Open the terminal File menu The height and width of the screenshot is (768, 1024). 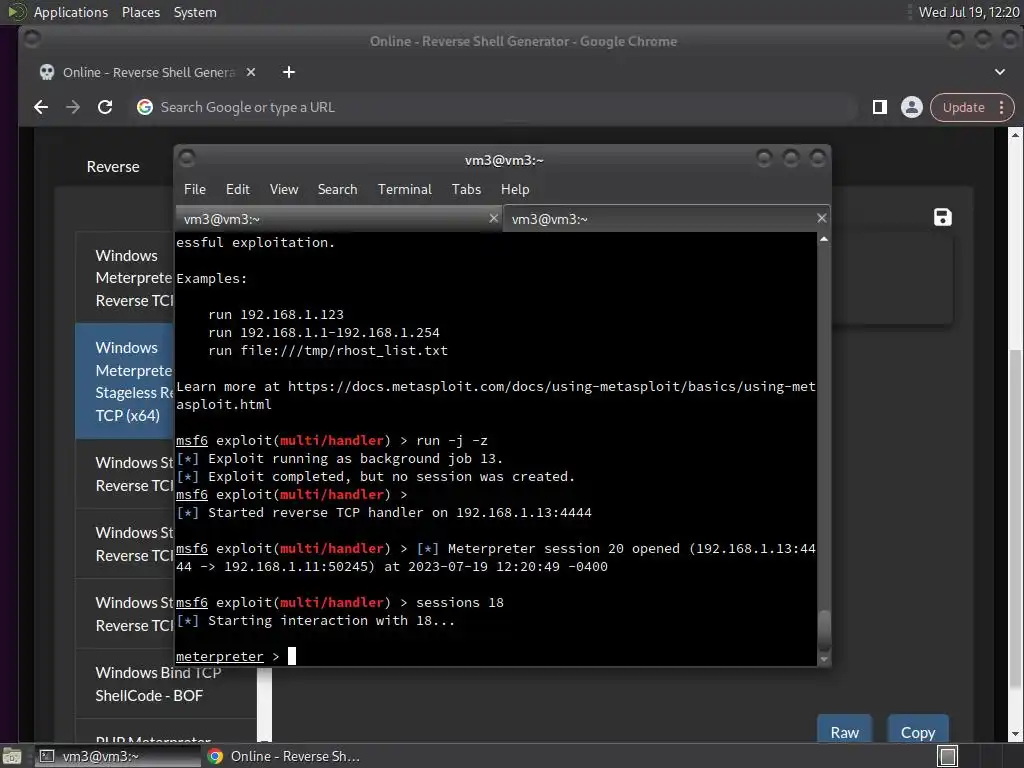195,189
